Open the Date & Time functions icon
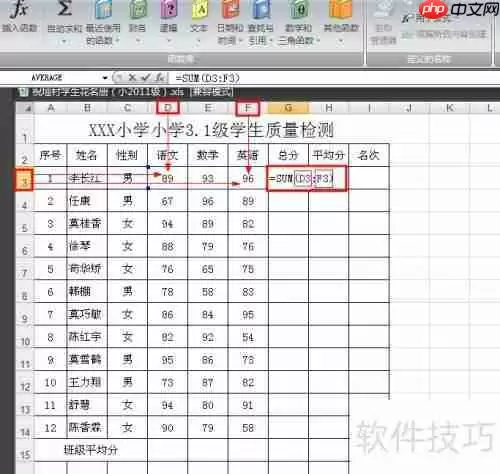Screen dimensions: 500x474 click(230, 9)
